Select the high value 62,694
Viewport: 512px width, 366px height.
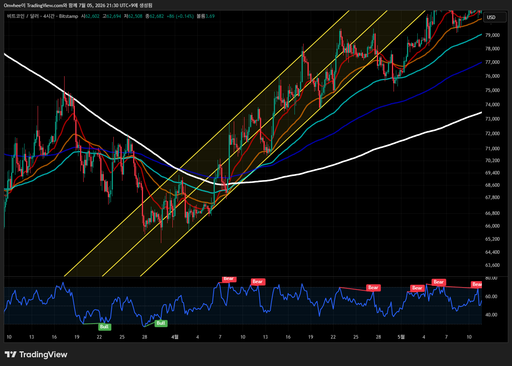click(114, 16)
